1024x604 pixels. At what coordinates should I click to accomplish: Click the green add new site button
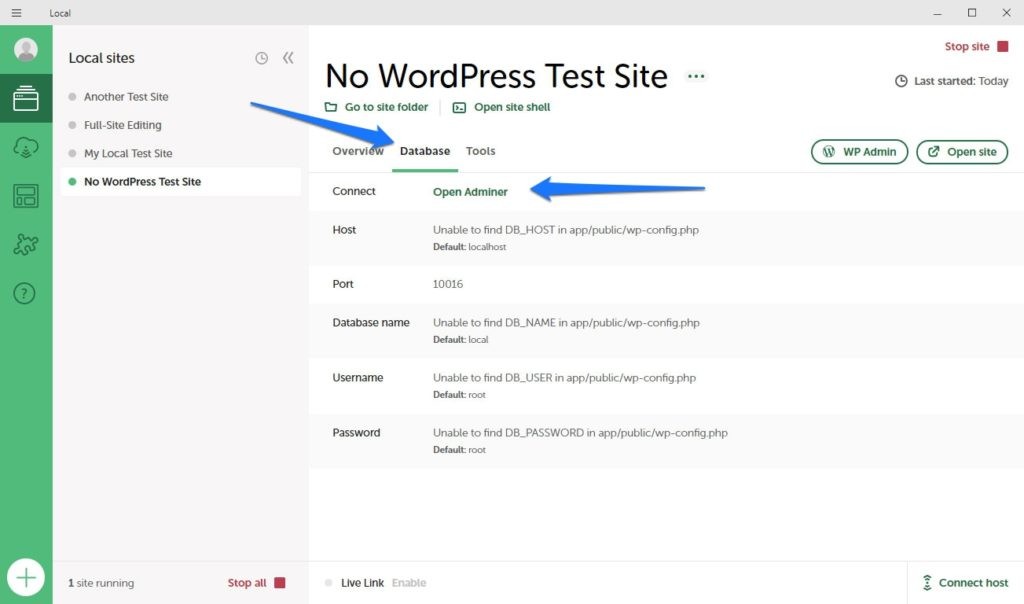[26, 577]
